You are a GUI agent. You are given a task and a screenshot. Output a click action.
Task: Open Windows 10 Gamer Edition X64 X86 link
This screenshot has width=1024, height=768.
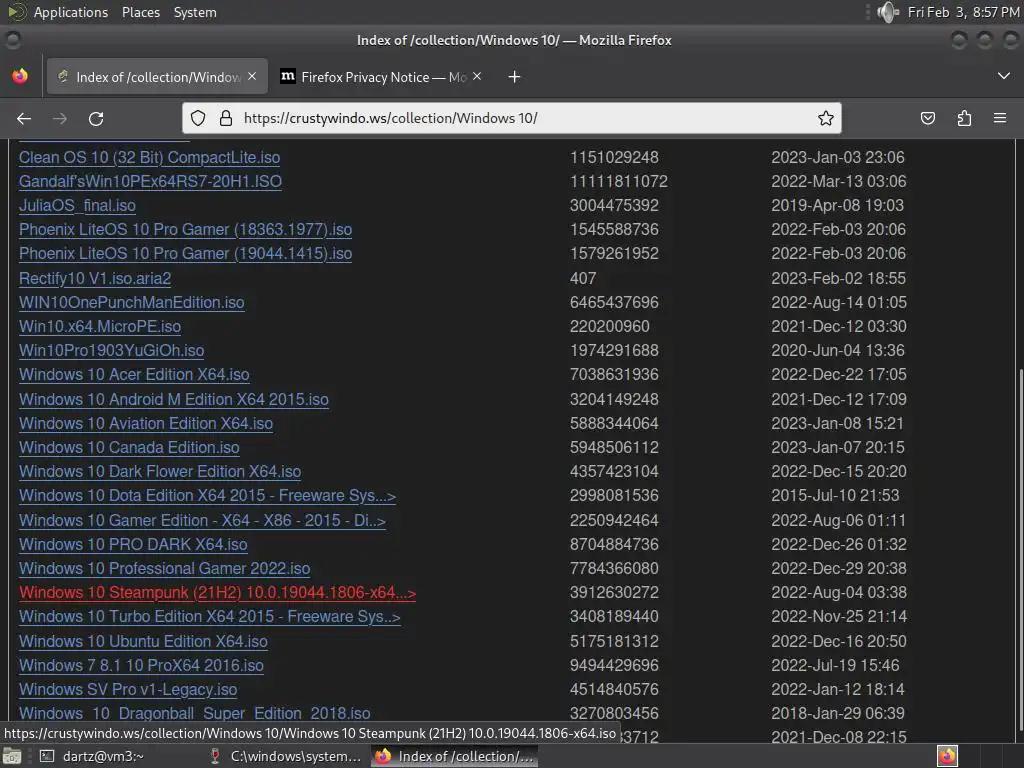click(202, 520)
